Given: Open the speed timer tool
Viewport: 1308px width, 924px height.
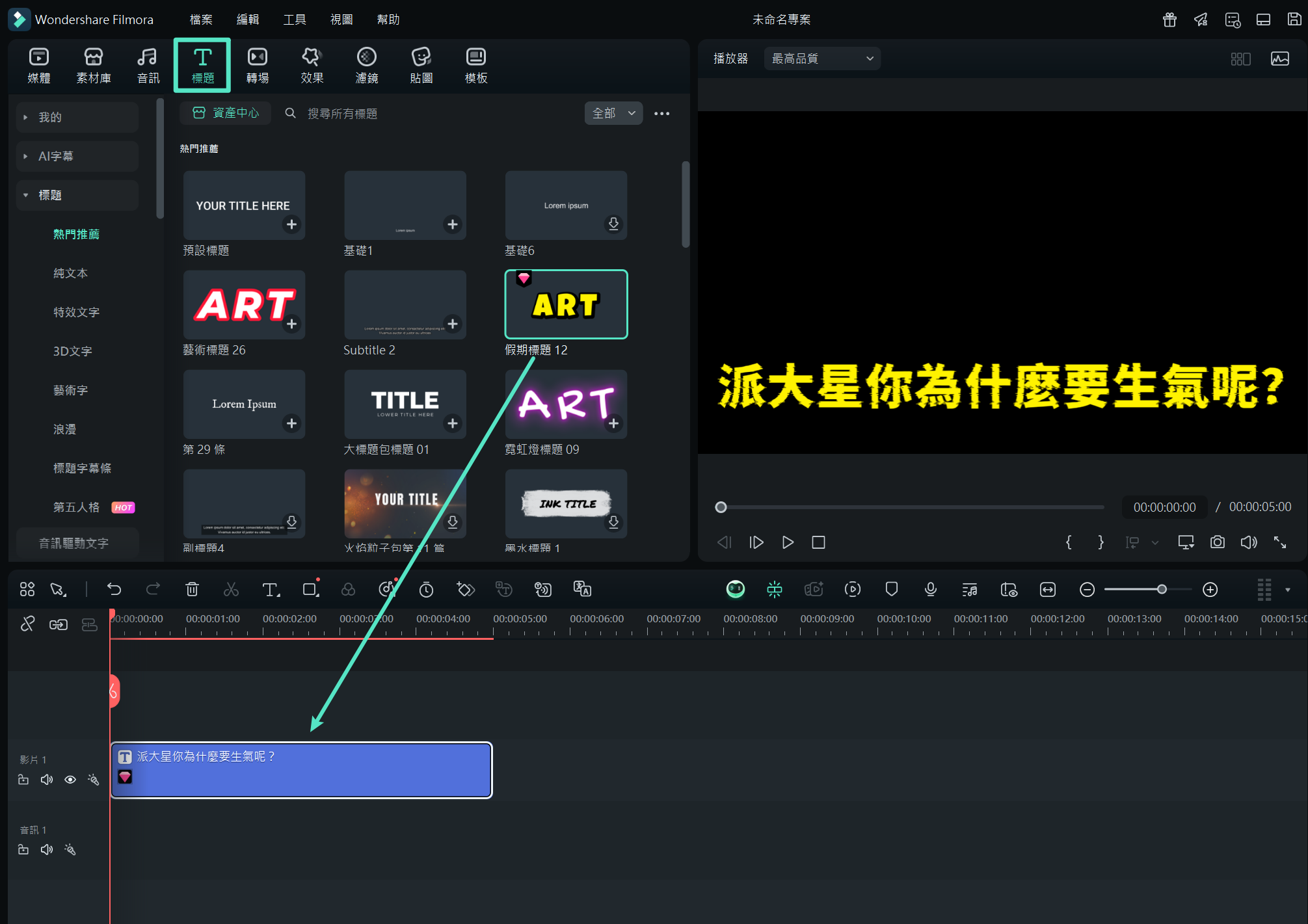Looking at the screenshot, I should tap(426, 589).
